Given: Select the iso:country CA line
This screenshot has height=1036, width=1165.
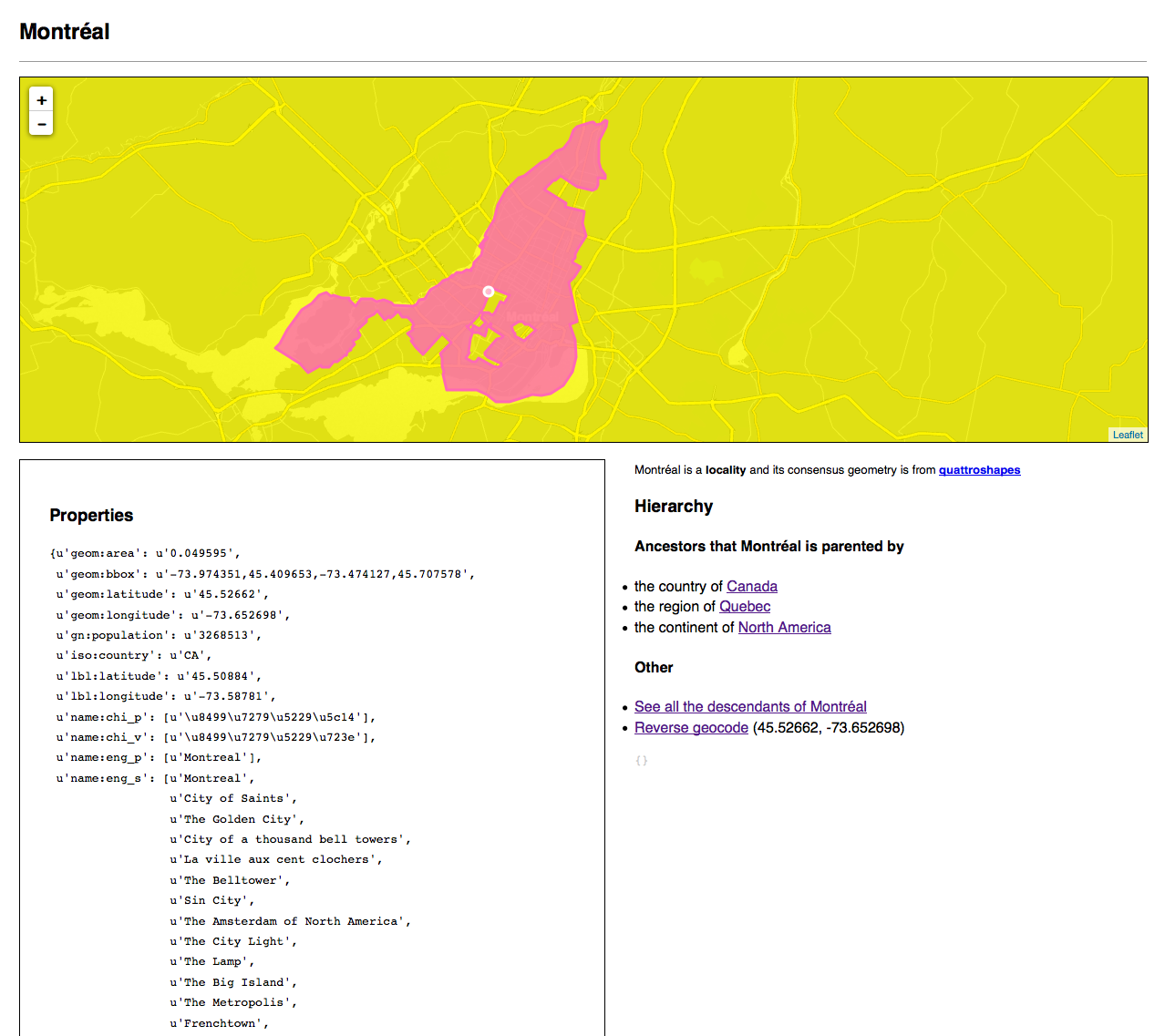Looking at the screenshot, I should 134,655.
